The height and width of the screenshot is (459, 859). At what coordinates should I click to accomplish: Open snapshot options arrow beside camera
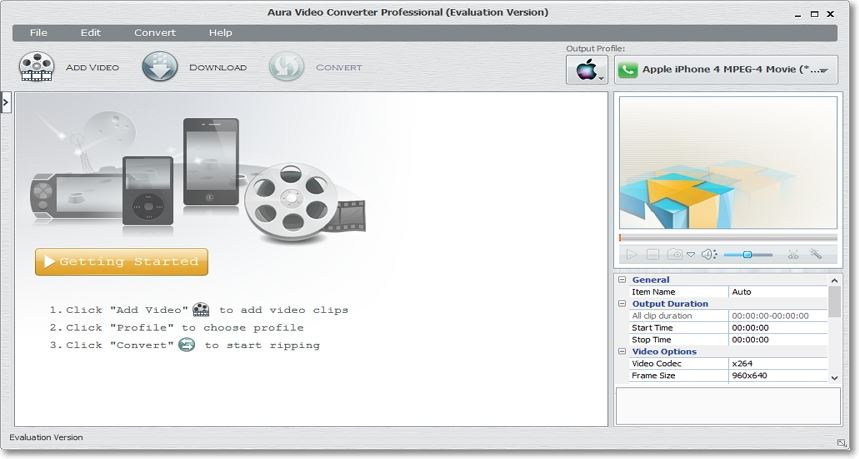tap(690, 255)
